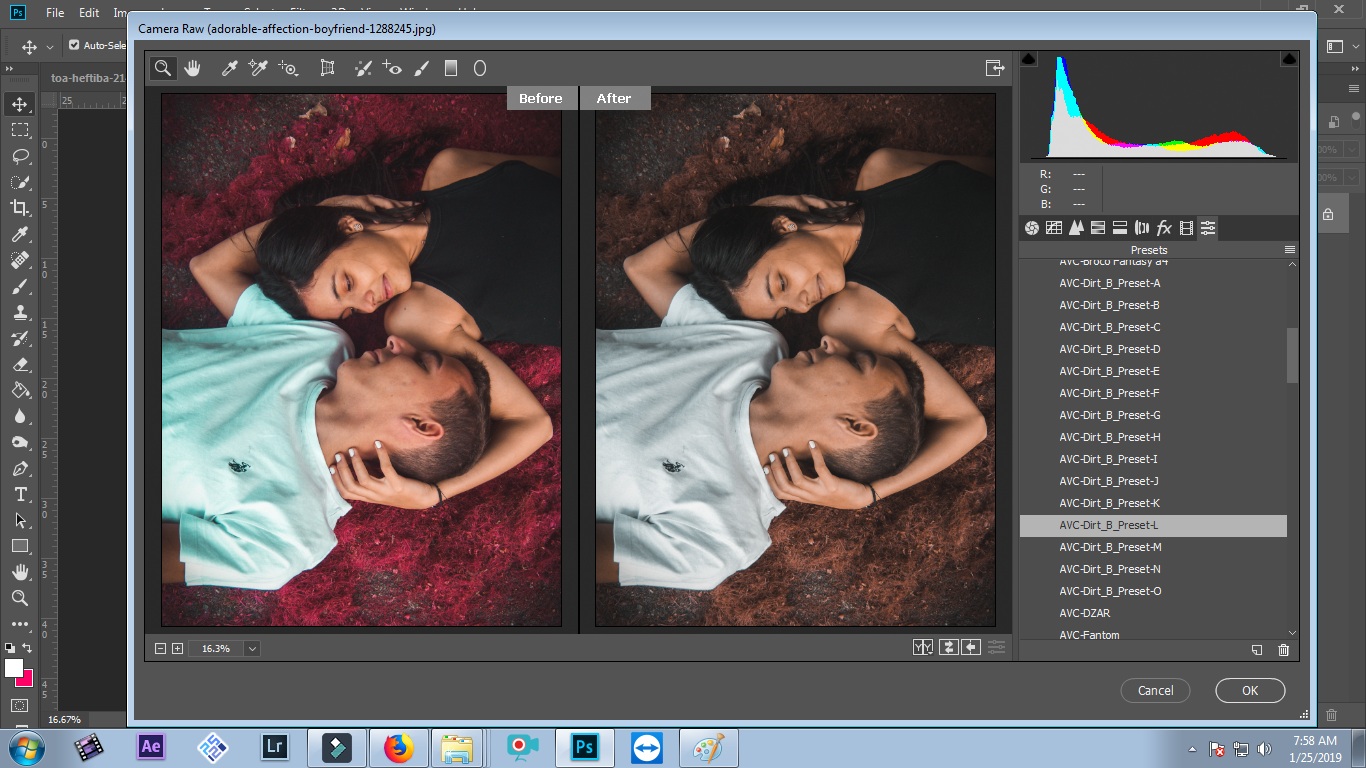Screen dimensions: 1366x768
Task: Select the Radial Filter tool
Action: (480, 68)
